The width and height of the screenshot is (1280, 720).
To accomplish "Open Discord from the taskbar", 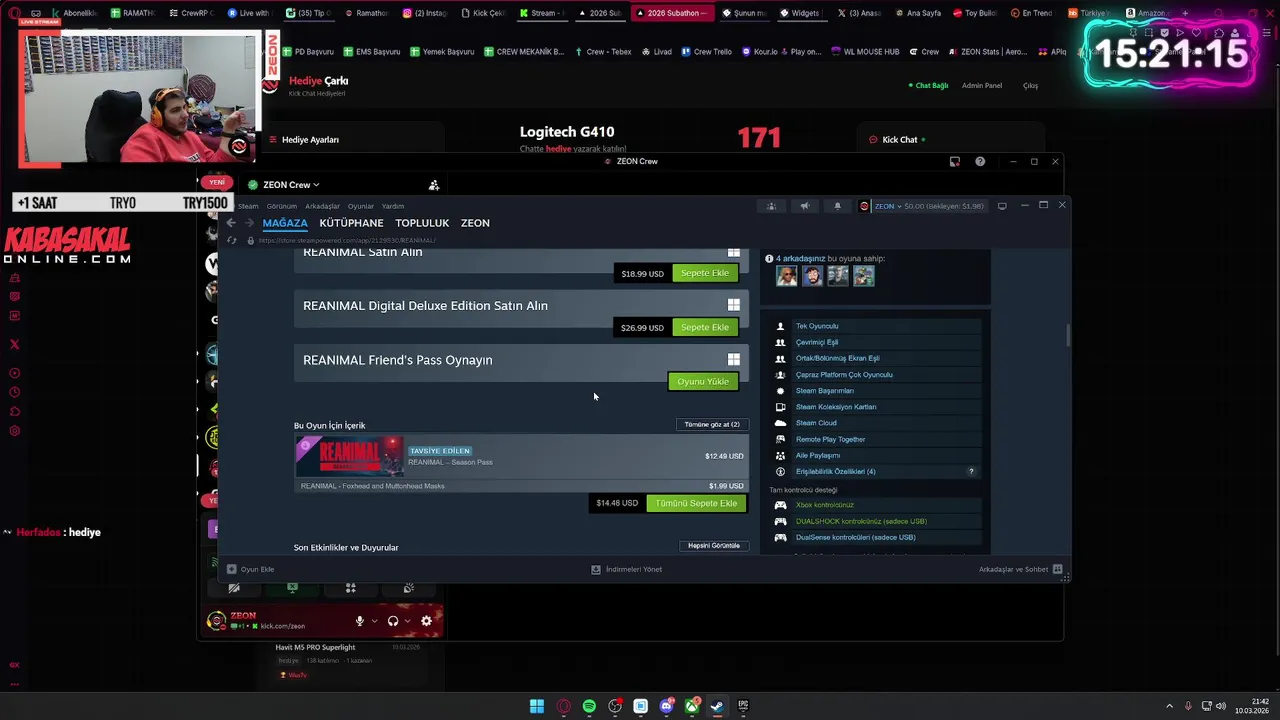I will 666,706.
